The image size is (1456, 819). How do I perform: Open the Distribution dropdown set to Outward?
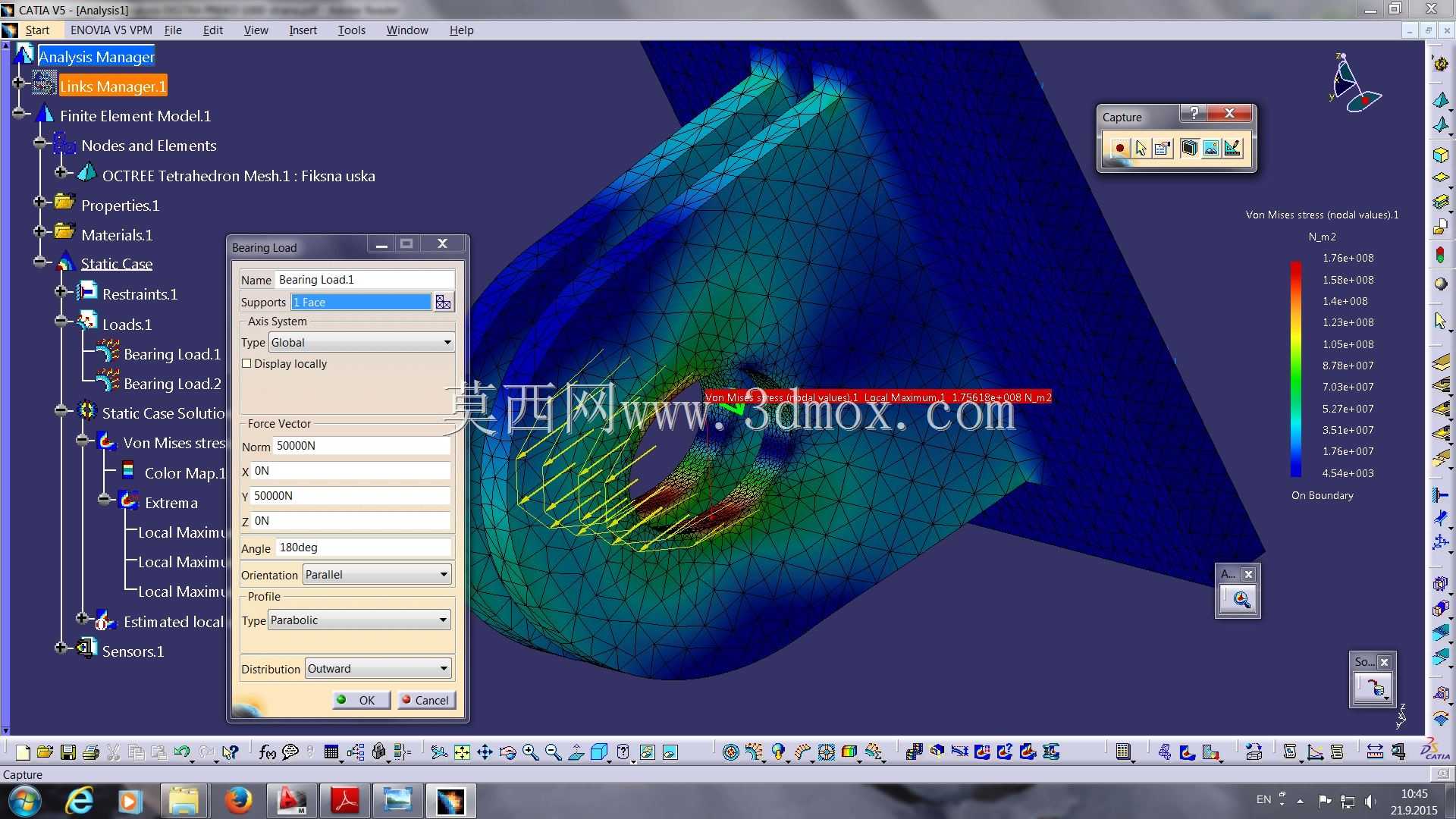pos(378,669)
